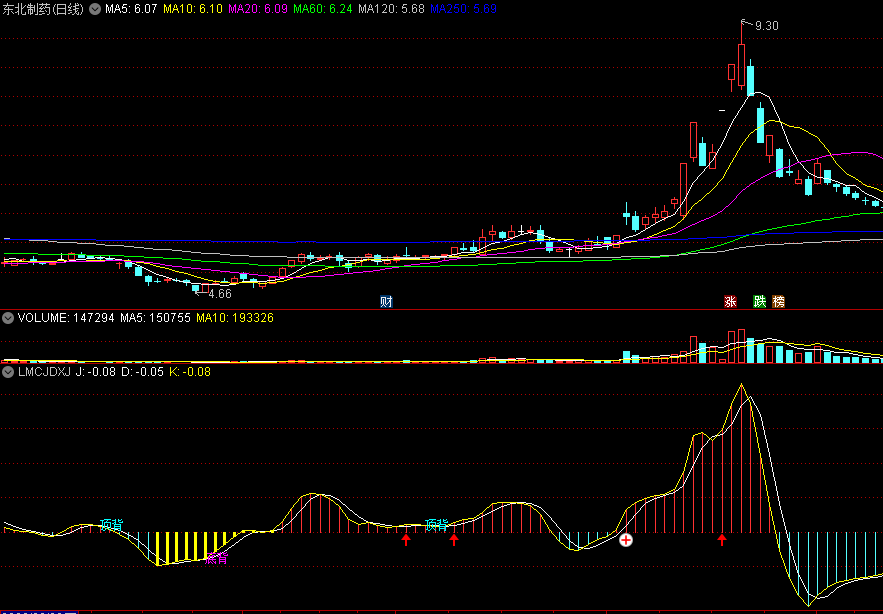Click the VOLUME: 147294 label

click(x=66, y=318)
